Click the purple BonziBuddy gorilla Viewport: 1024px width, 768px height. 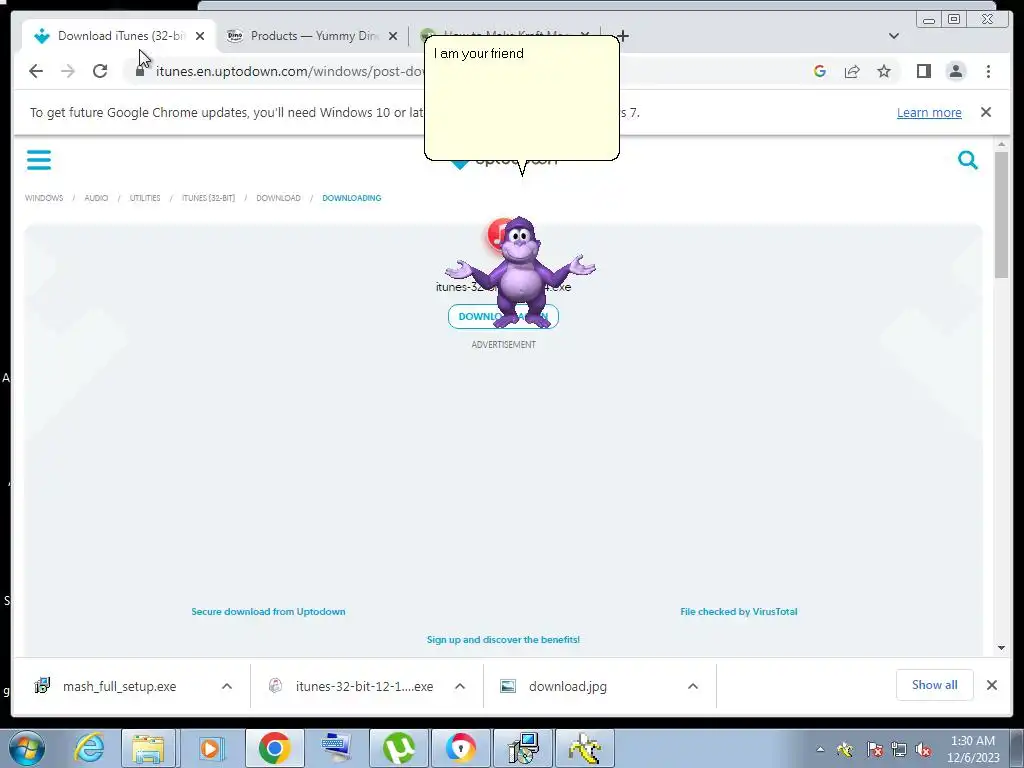[x=520, y=272]
